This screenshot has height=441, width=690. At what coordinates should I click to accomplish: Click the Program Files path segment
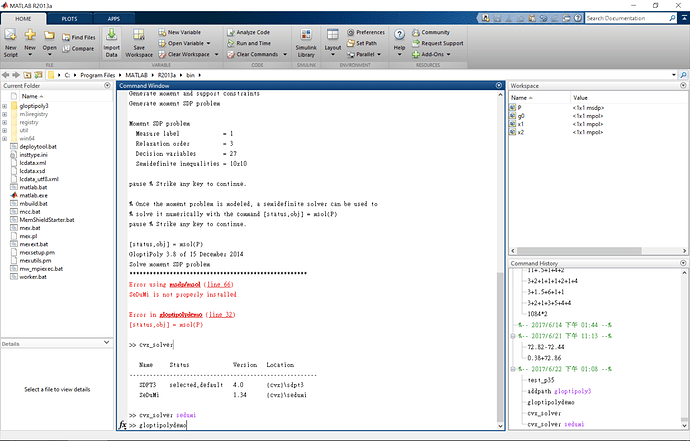click(x=97, y=75)
